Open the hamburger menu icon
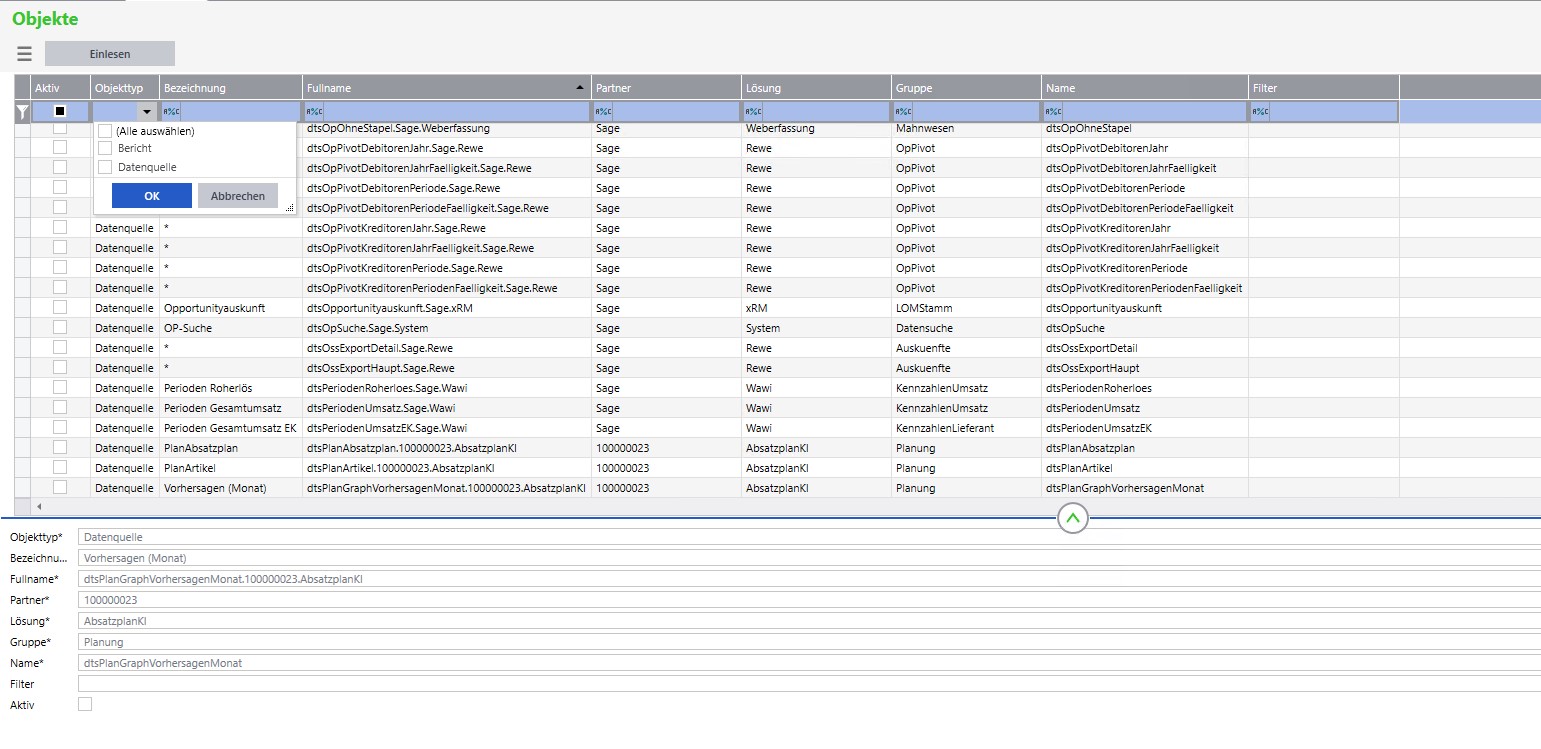The image size is (1541, 749). (x=24, y=54)
